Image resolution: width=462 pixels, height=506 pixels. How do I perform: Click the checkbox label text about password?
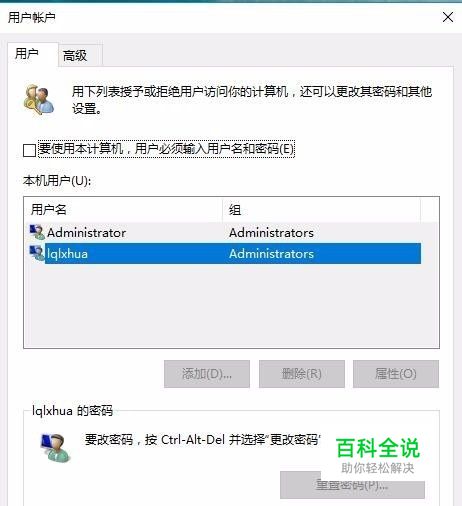pyautogui.click(x=166, y=149)
